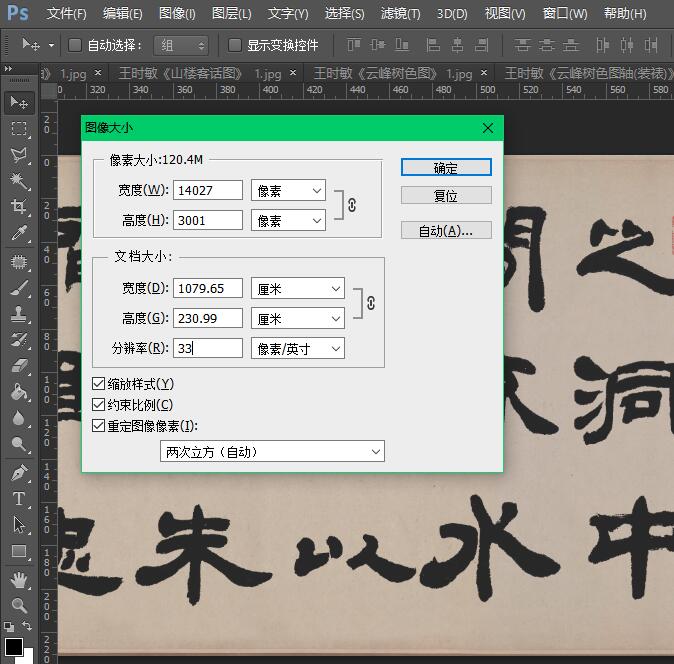This screenshot has width=674, height=664.
Task: Expand collapsed toolbox panel arrows
Action: pyautogui.click(x=8, y=68)
